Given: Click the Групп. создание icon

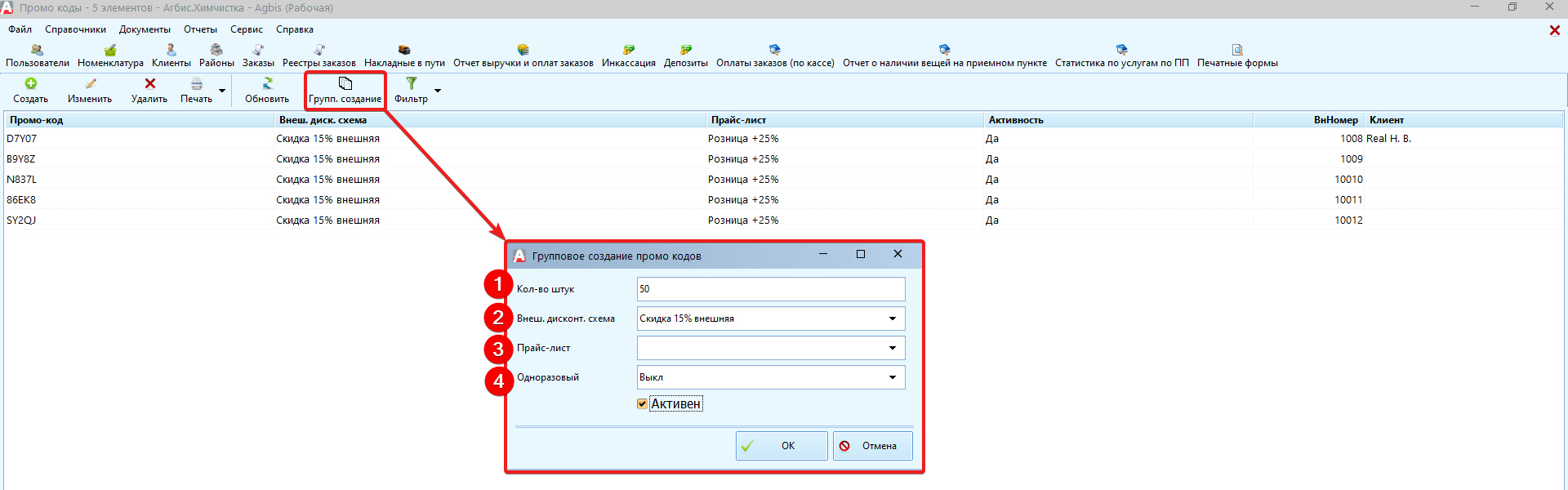Looking at the screenshot, I should point(345,83).
